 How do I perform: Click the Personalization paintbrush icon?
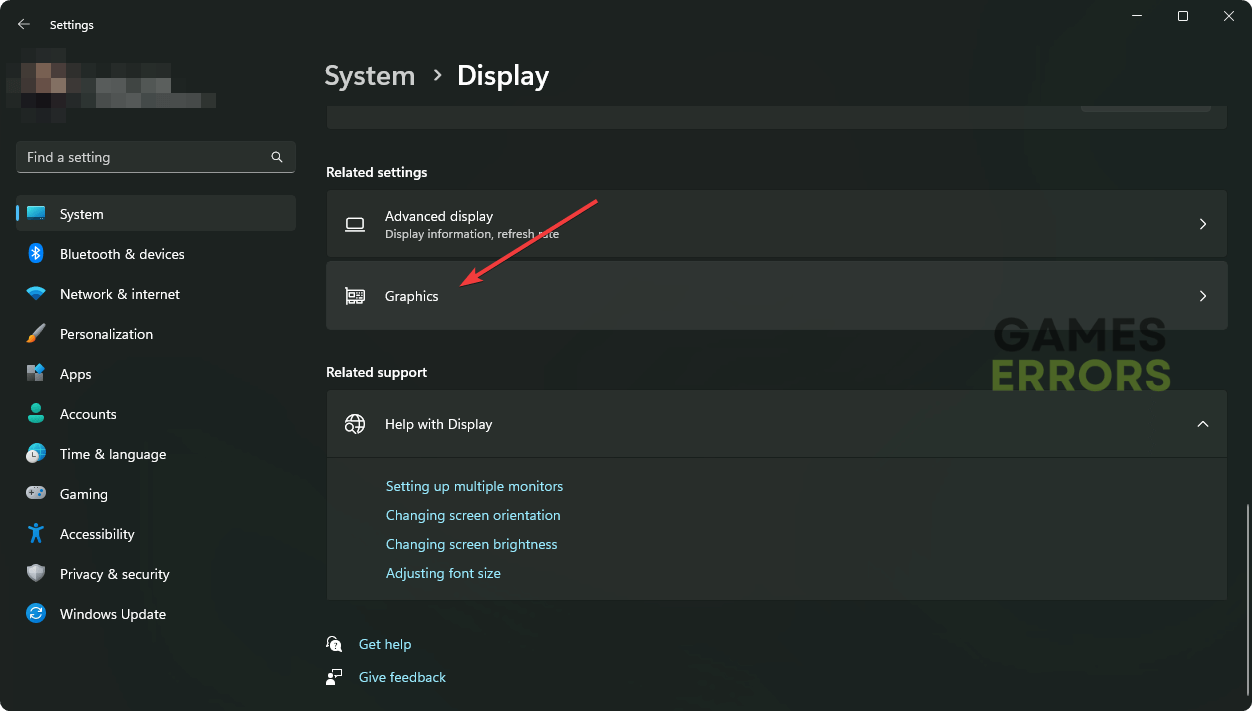click(x=36, y=334)
